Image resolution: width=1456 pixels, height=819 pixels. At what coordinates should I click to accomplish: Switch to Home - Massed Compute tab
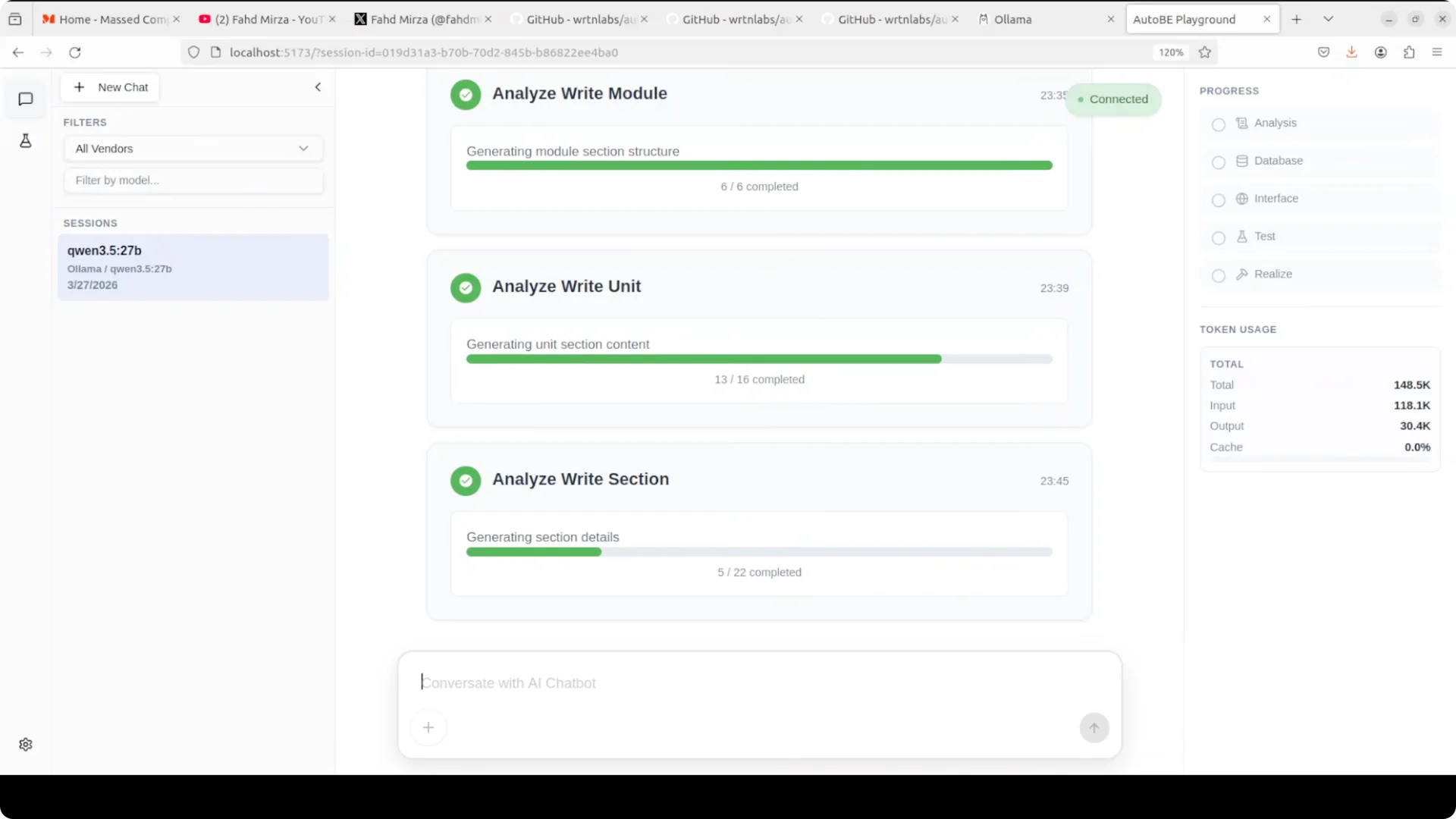pyautogui.click(x=111, y=20)
